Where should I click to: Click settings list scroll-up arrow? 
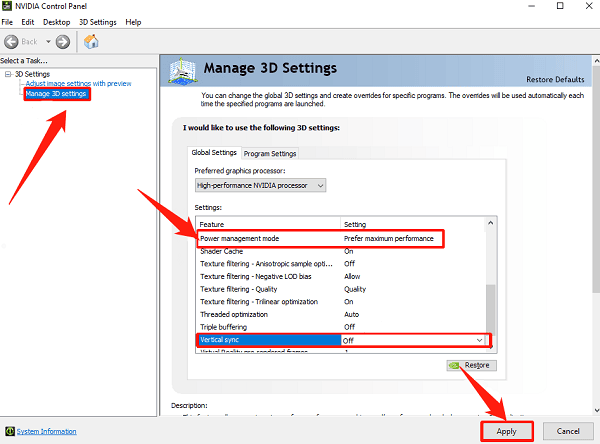click(x=491, y=223)
